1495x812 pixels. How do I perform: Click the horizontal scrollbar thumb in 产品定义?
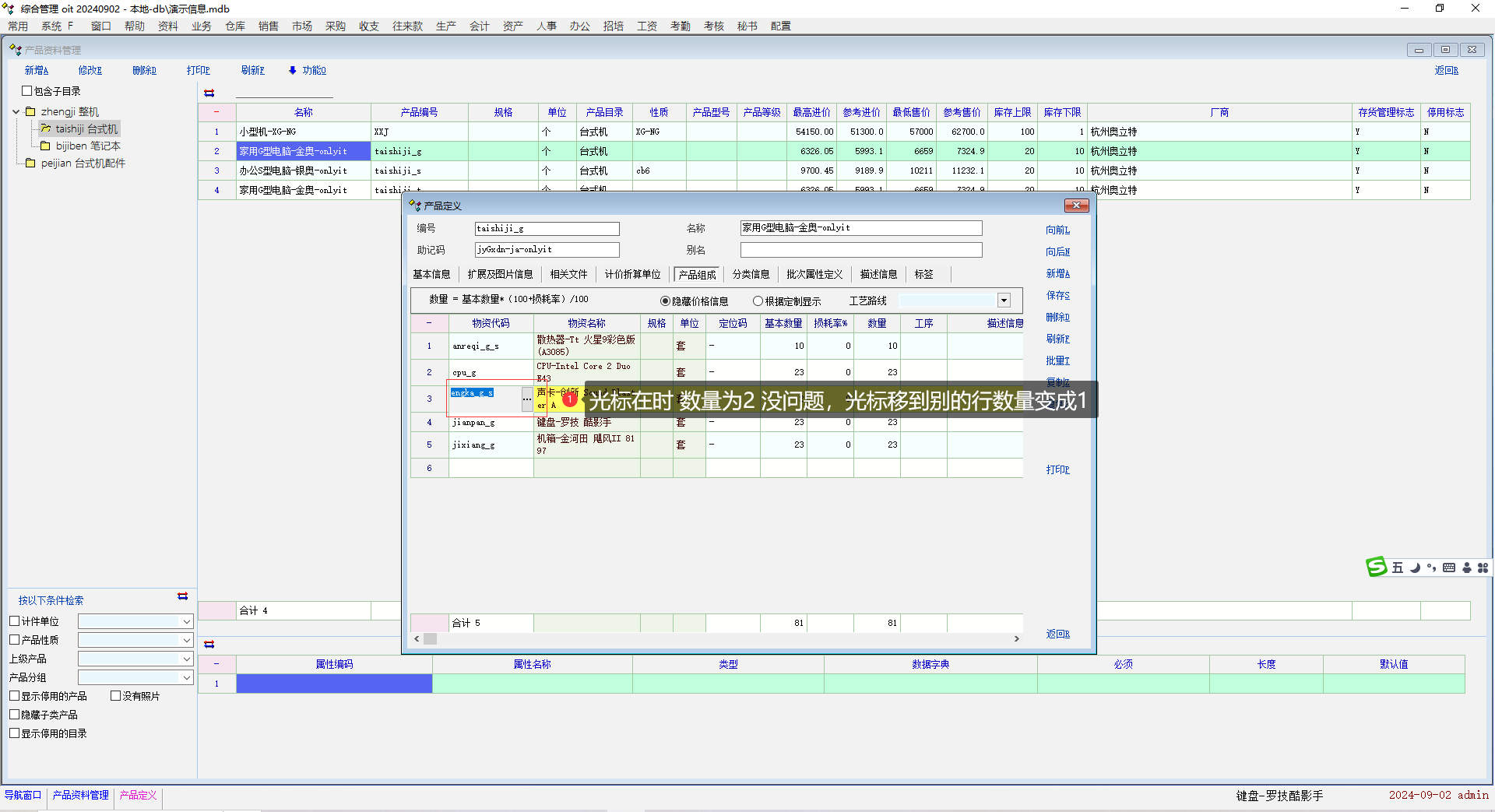click(x=430, y=638)
